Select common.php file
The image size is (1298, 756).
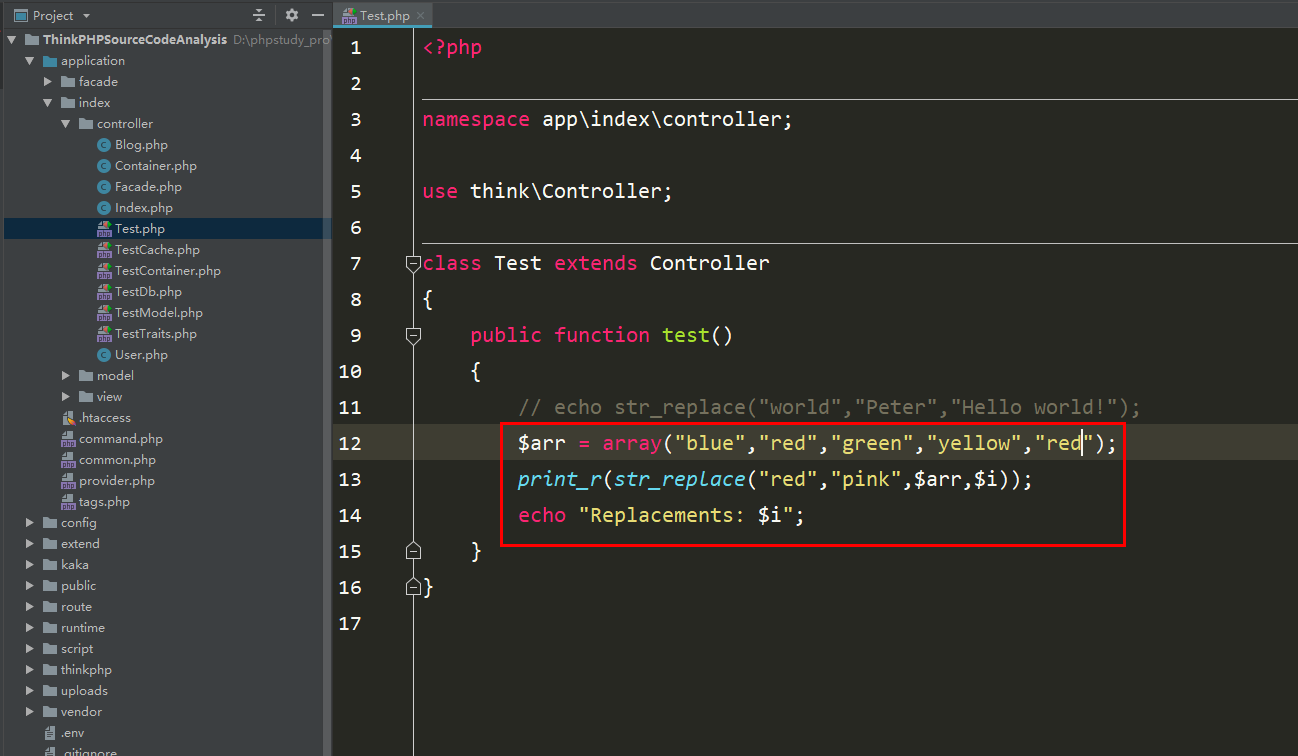tap(117, 460)
